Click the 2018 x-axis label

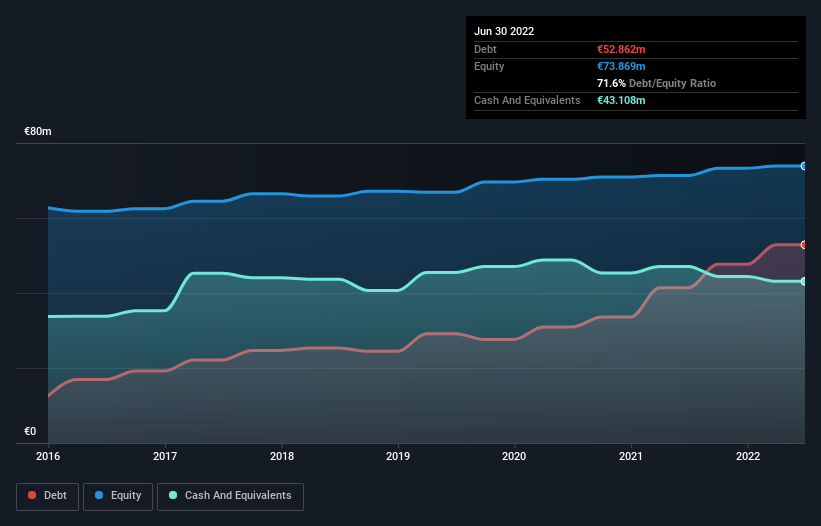pyautogui.click(x=282, y=456)
